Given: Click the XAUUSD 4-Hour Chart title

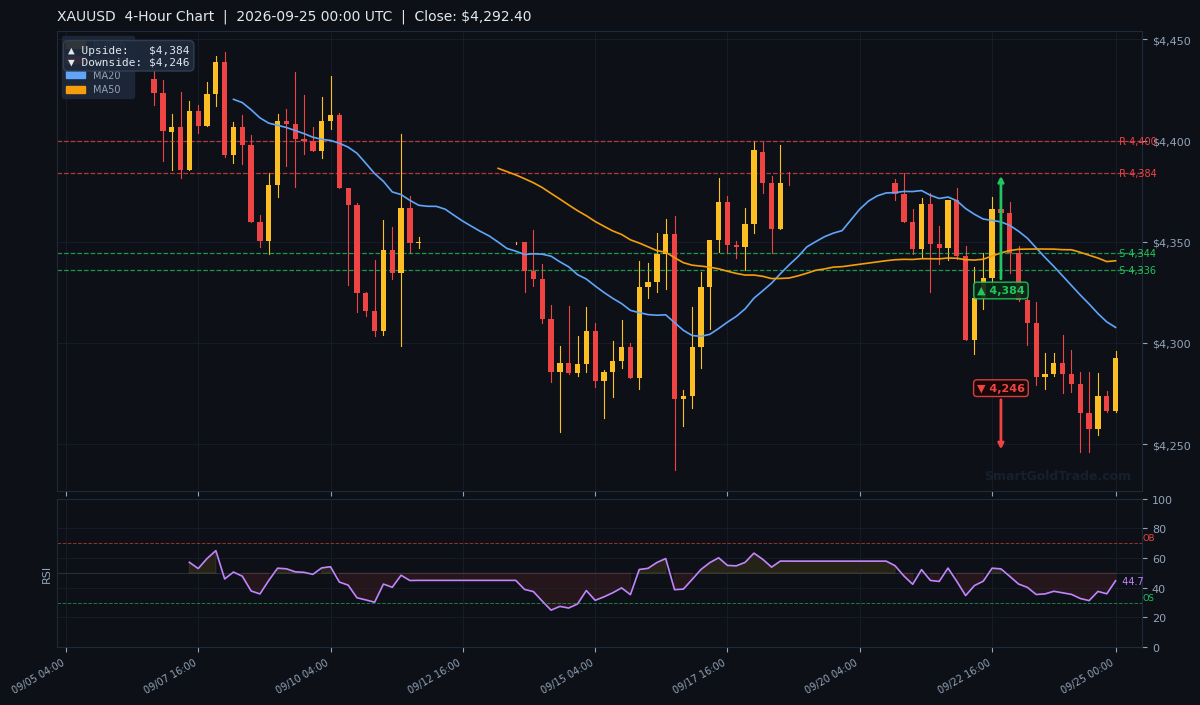Looking at the screenshot, I should pyautogui.click(x=294, y=17).
